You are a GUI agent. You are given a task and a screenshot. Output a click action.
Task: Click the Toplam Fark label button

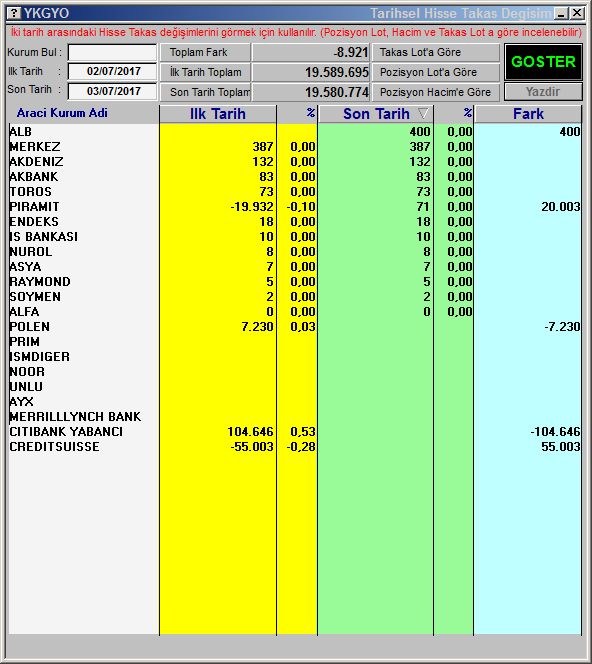(x=205, y=53)
